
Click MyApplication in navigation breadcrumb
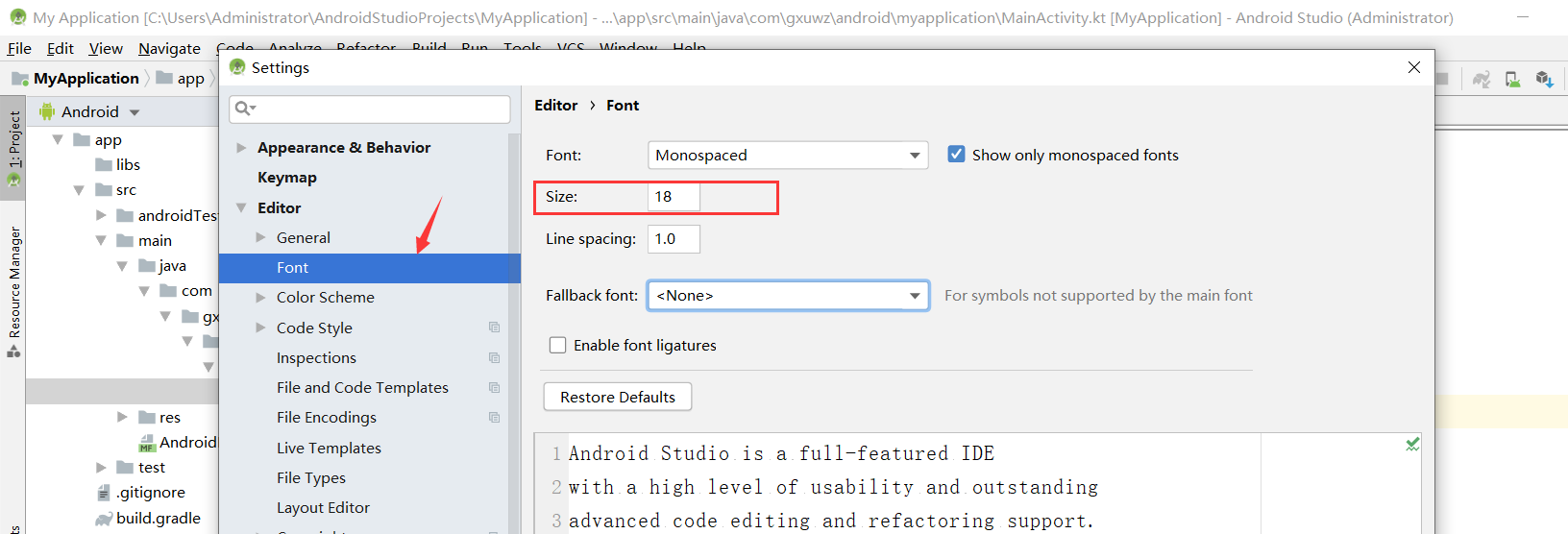86,79
